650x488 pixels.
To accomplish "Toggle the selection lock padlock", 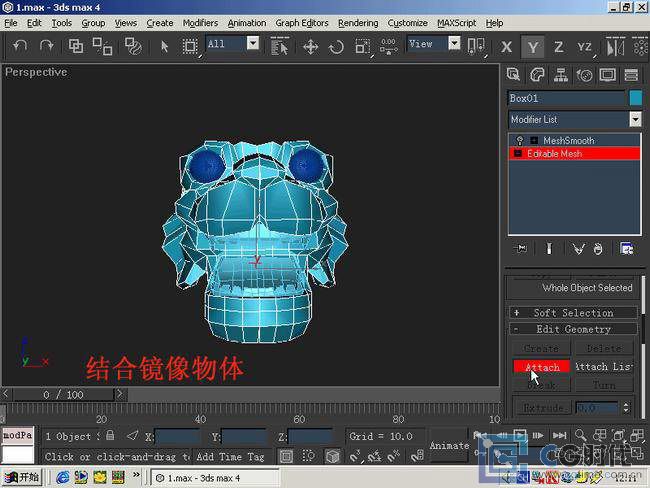I will click(110, 435).
